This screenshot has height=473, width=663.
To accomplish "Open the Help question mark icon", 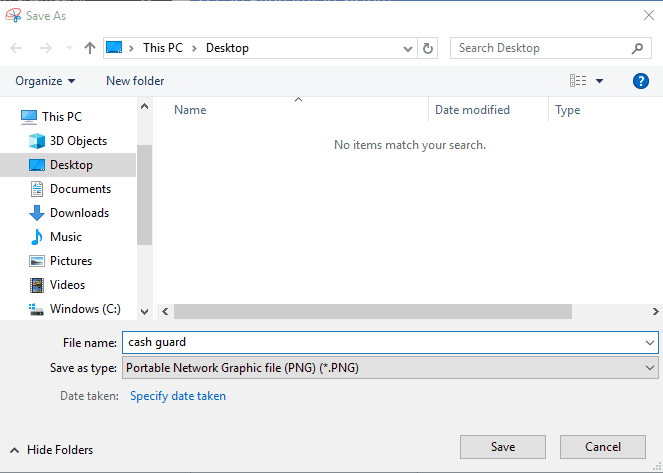I will (641, 81).
